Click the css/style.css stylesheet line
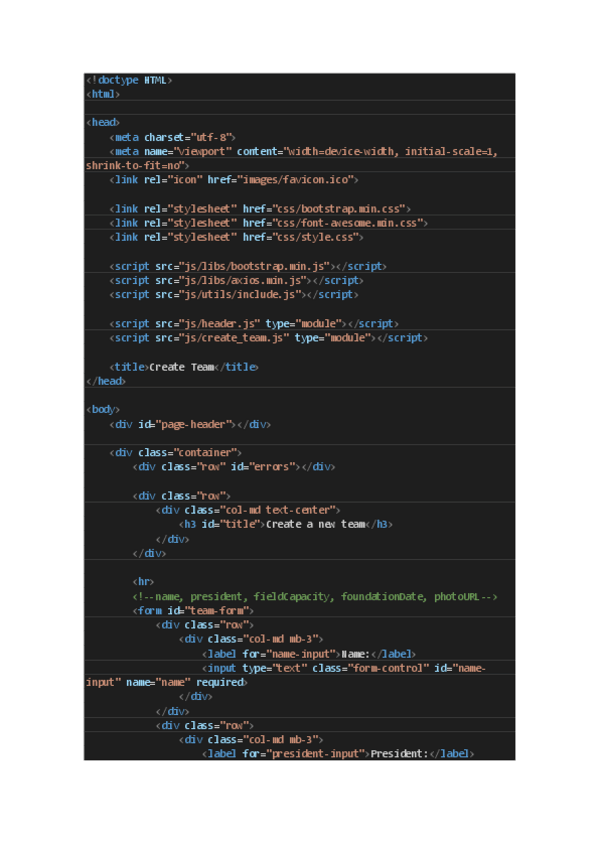The image size is (599, 848). pyautogui.click(x=236, y=237)
